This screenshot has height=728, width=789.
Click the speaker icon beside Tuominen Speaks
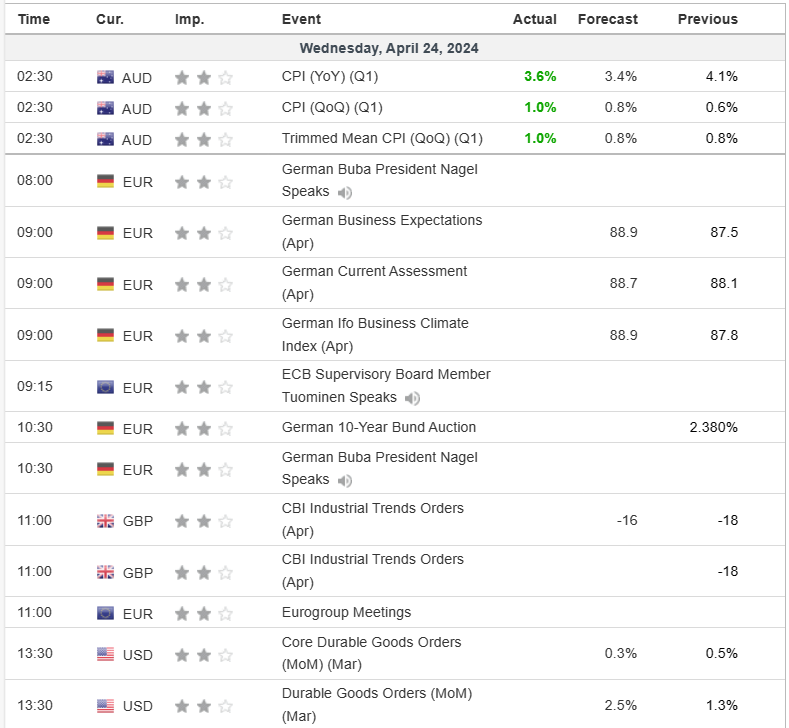click(412, 398)
